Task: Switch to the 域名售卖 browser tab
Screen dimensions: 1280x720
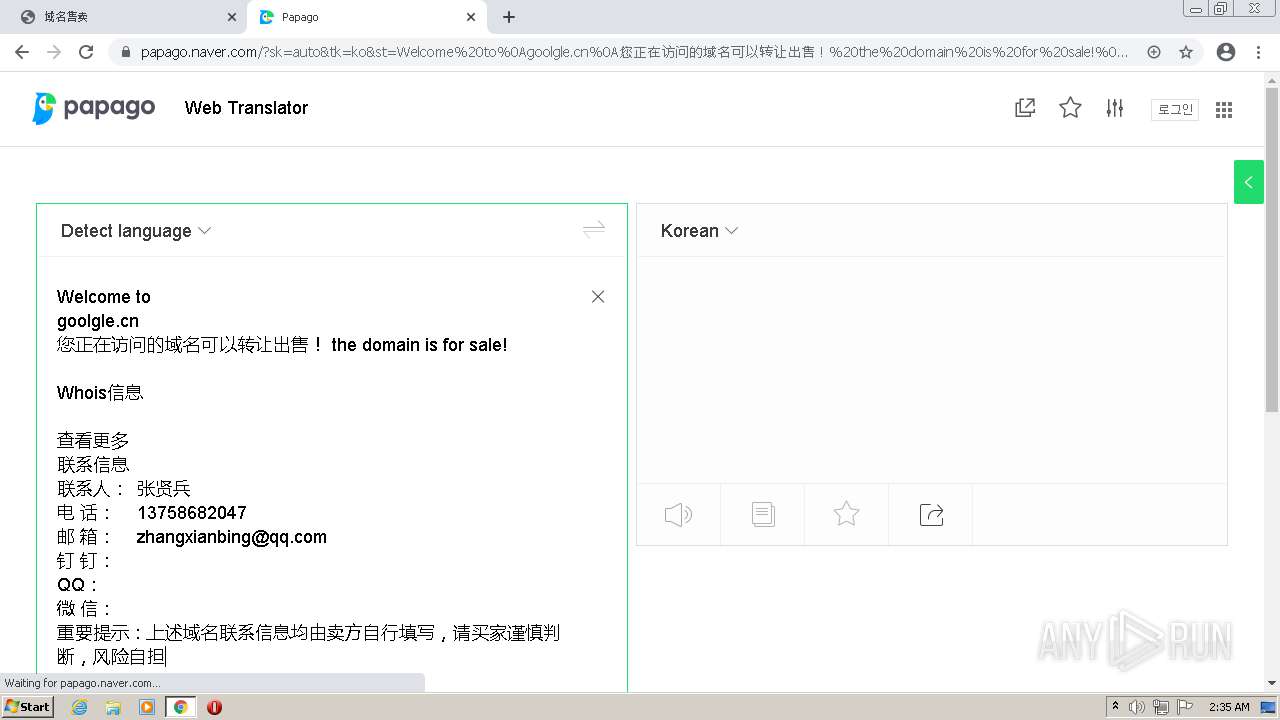Action: pyautogui.click(x=124, y=17)
